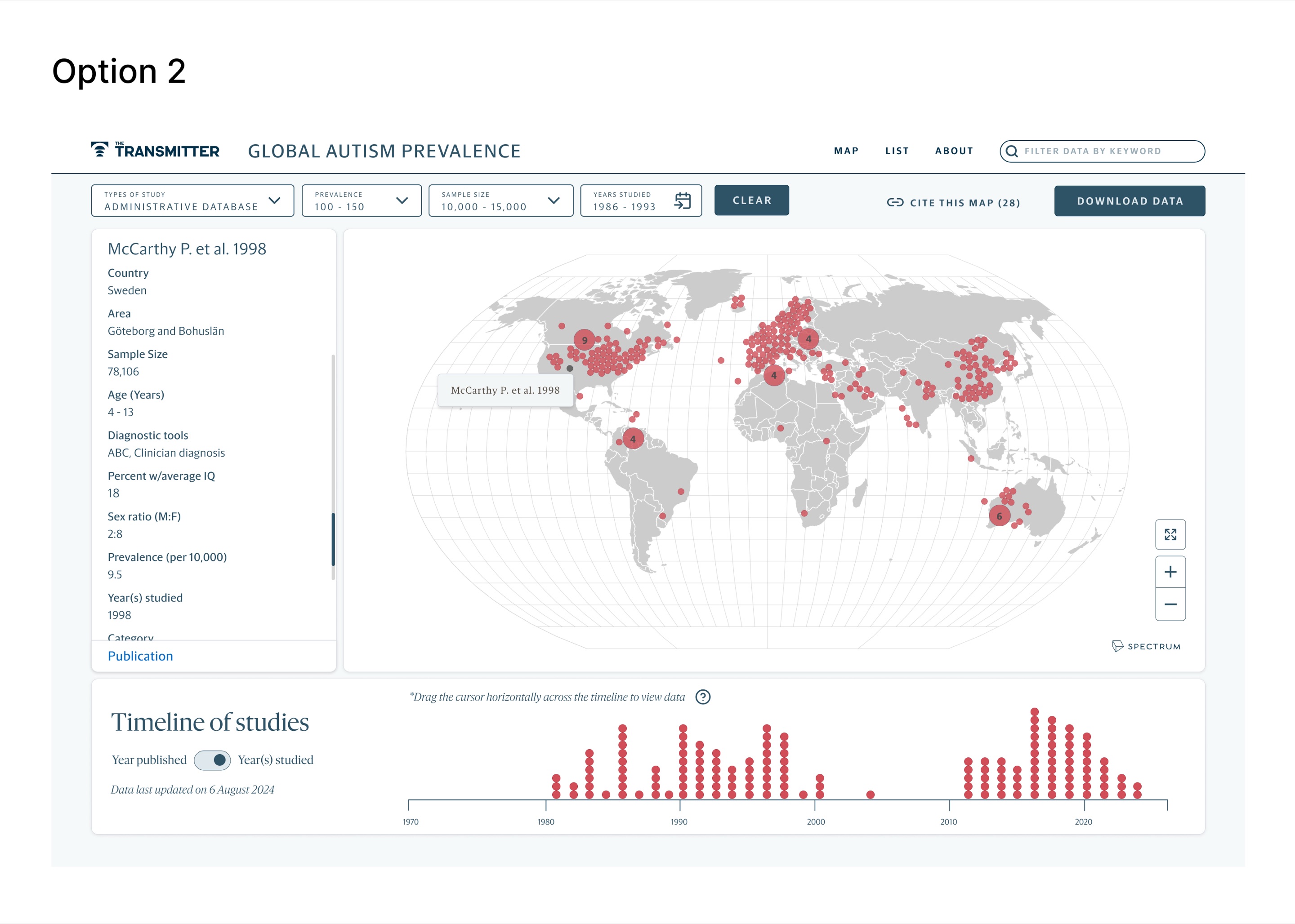Screen dimensions: 1295x924
Task: Click the search magnifier icon
Action: click(1012, 151)
